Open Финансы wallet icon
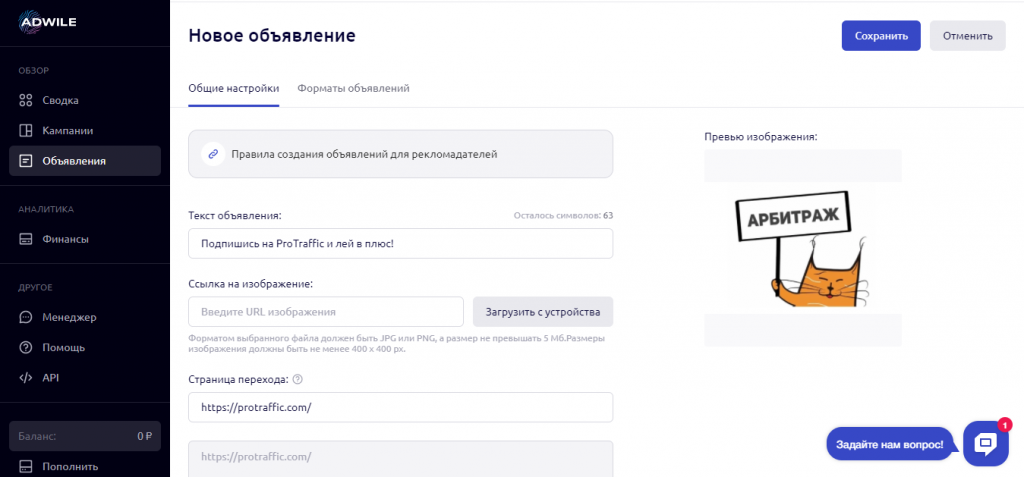1024x477 pixels. pyautogui.click(x=26, y=239)
